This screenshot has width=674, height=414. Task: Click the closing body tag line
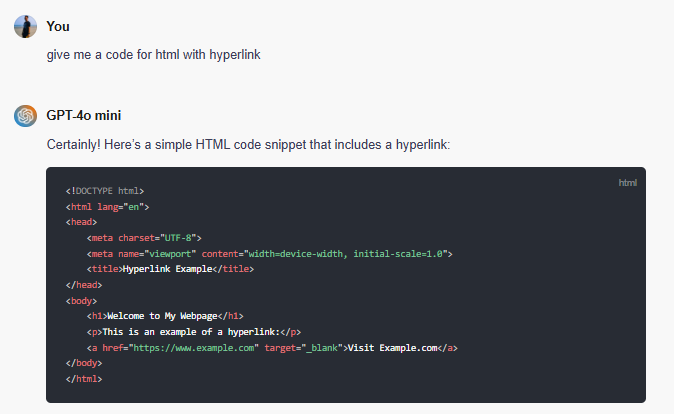(x=84, y=363)
